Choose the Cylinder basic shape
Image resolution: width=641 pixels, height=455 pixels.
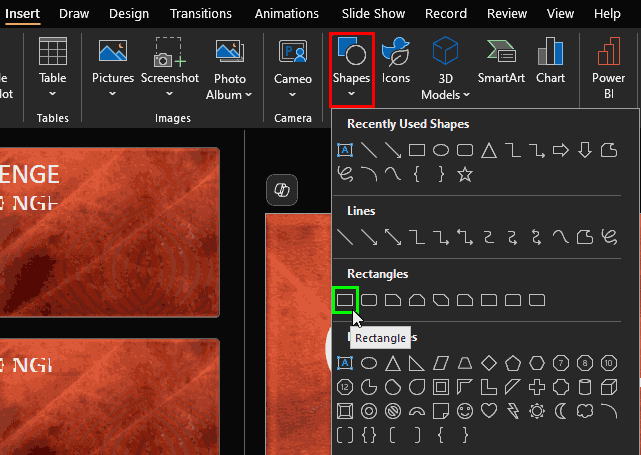585,387
